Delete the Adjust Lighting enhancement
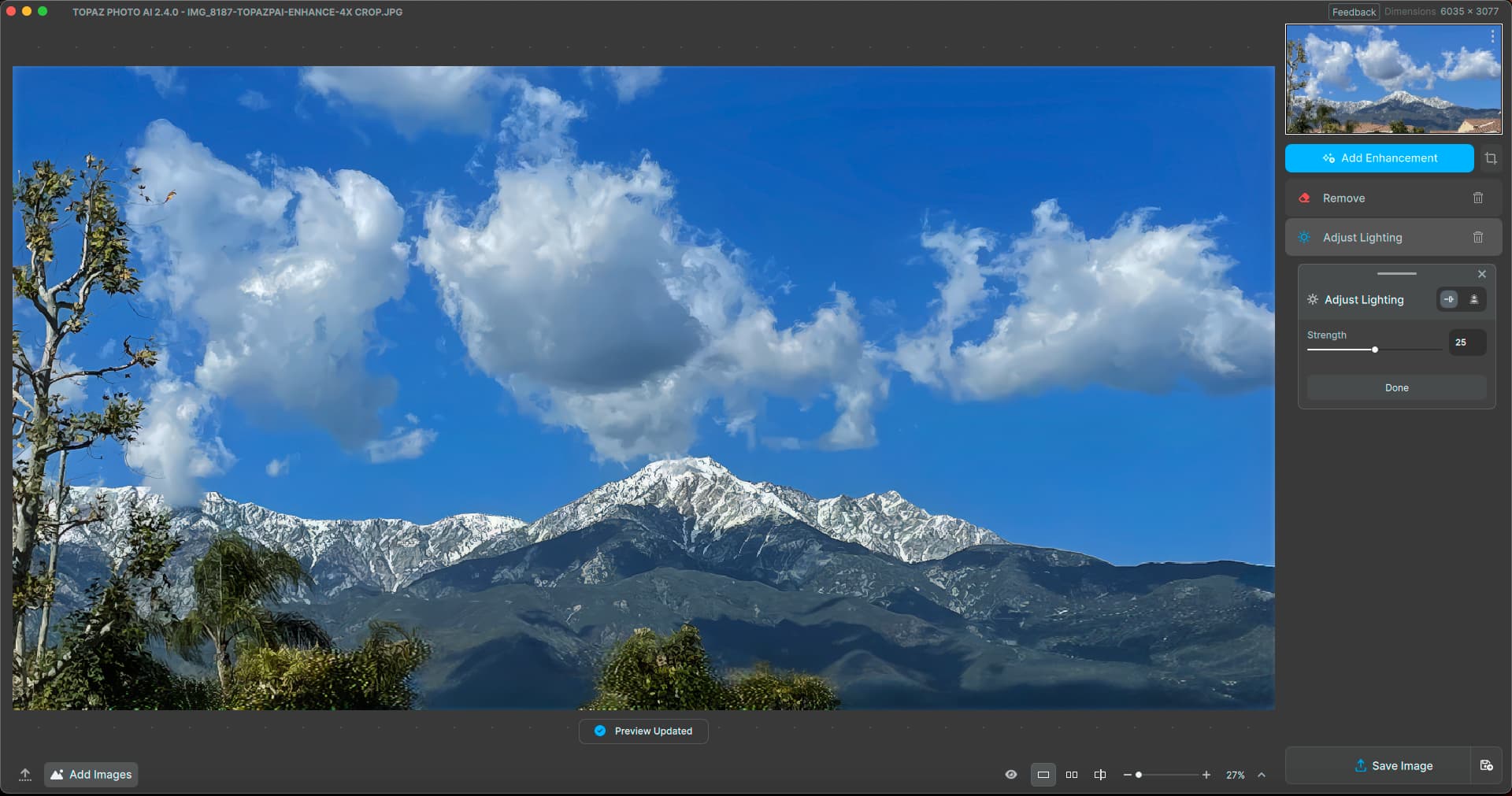Image resolution: width=1512 pixels, height=796 pixels. 1478,238
